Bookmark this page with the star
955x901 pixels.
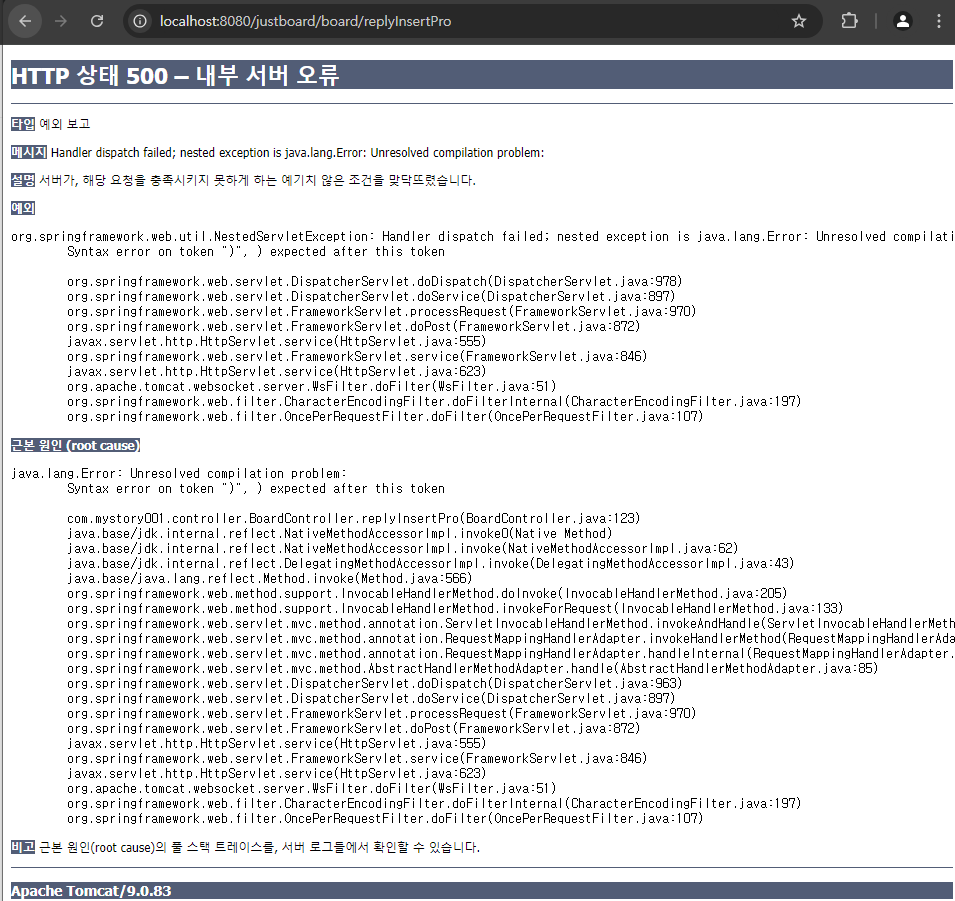tap(798, 21)
